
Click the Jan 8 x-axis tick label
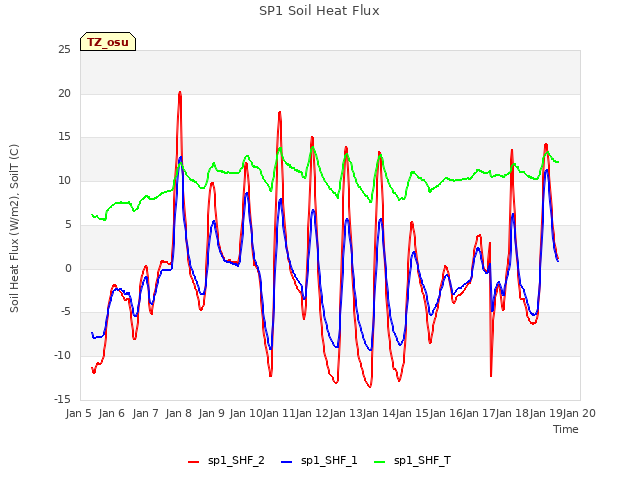pyautogui.click(x=179, y=413)
